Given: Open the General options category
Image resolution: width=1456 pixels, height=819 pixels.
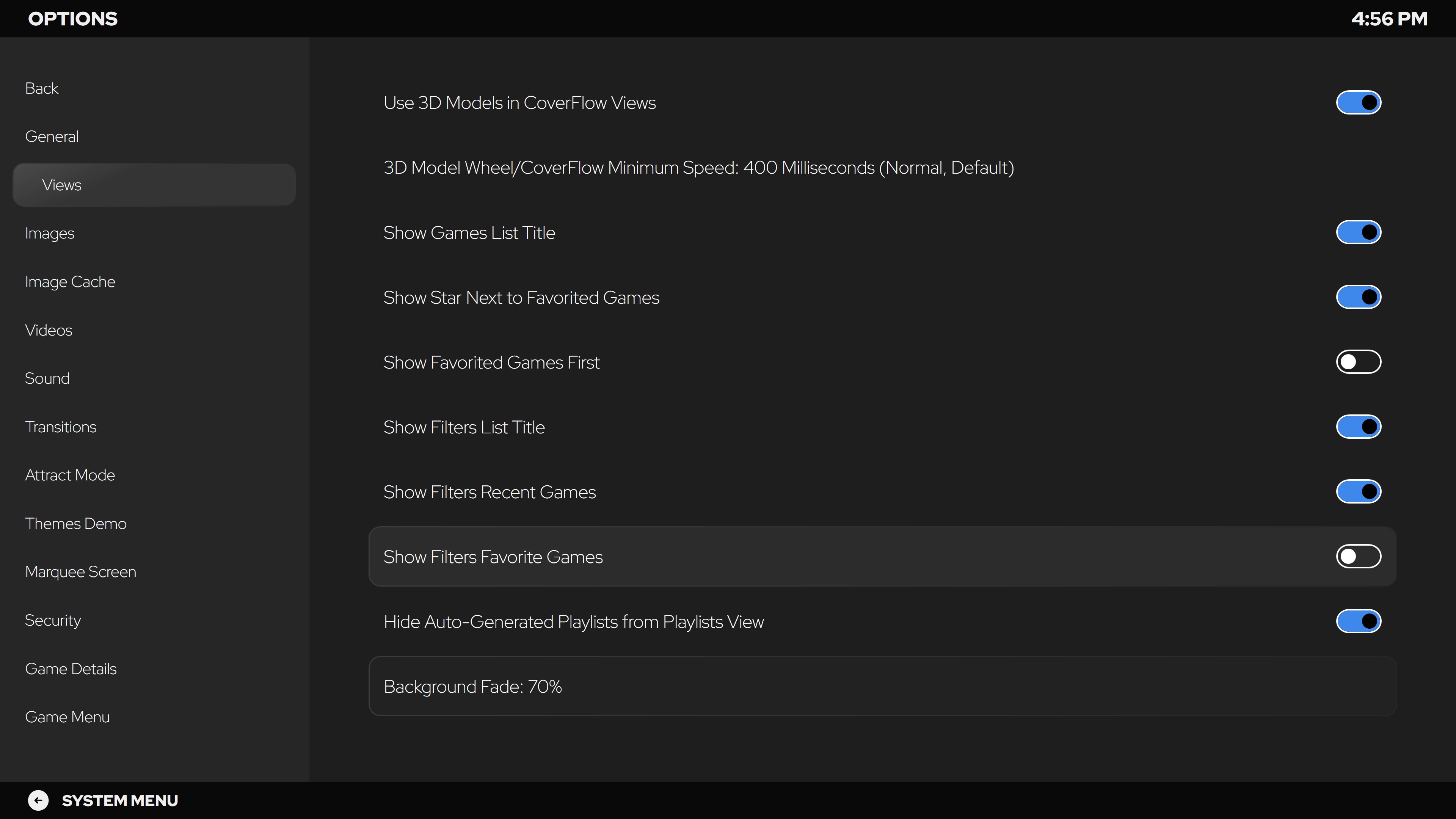Looking at the screenshot, I should [x=52, y=137].
